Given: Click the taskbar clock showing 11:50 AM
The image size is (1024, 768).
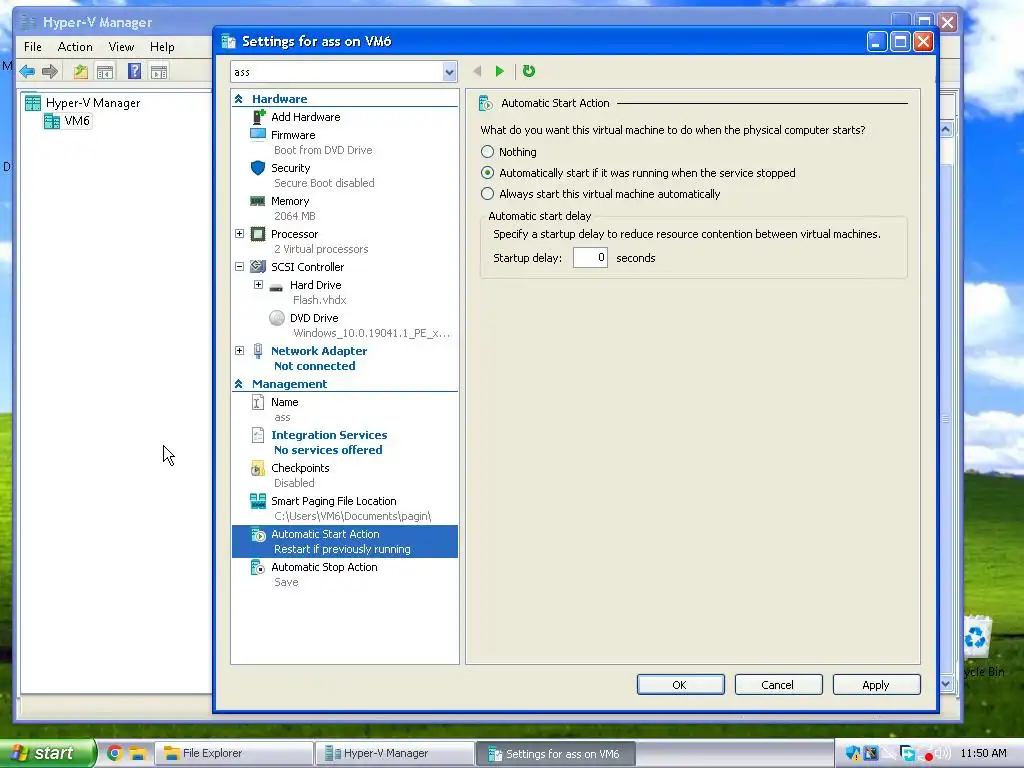Looking at the screenshot, I should pyautogui.click(x=984, y=753).
